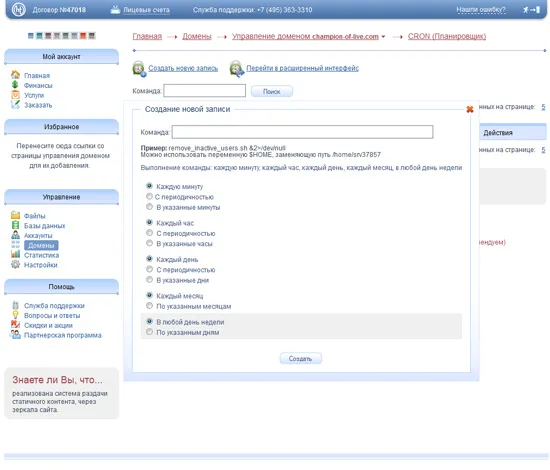Click the Настройки gear icon
This screenshot has width=550, height=470.
15,264
